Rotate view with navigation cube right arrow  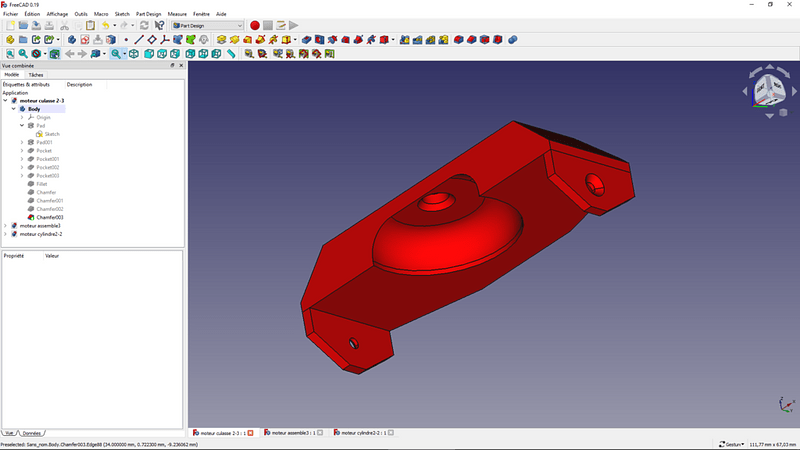click(794, 91)
